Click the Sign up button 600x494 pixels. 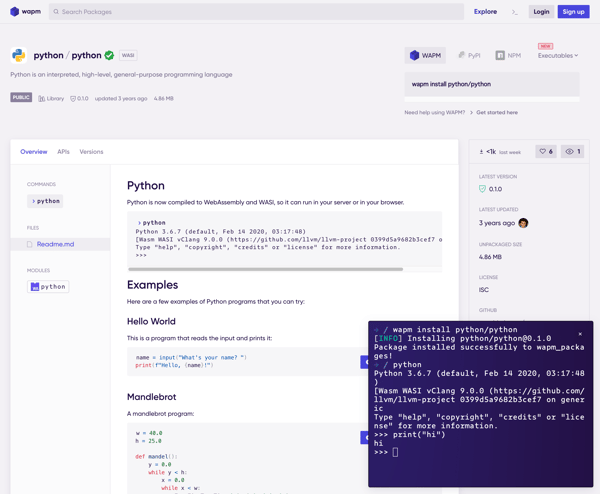pos(573,12)
